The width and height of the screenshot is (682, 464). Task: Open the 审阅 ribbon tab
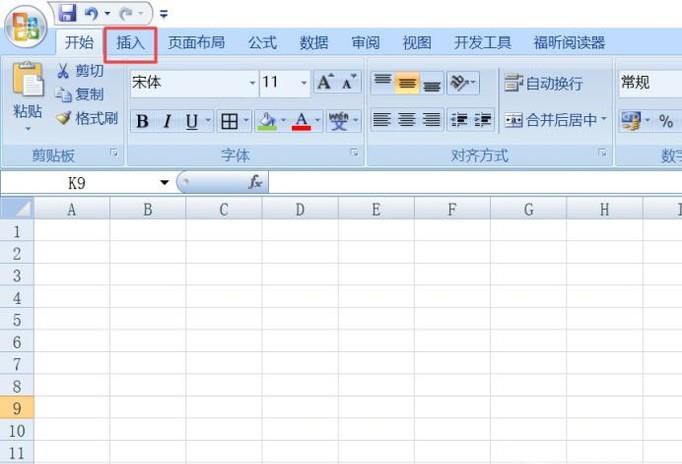[x=365, y=43]
